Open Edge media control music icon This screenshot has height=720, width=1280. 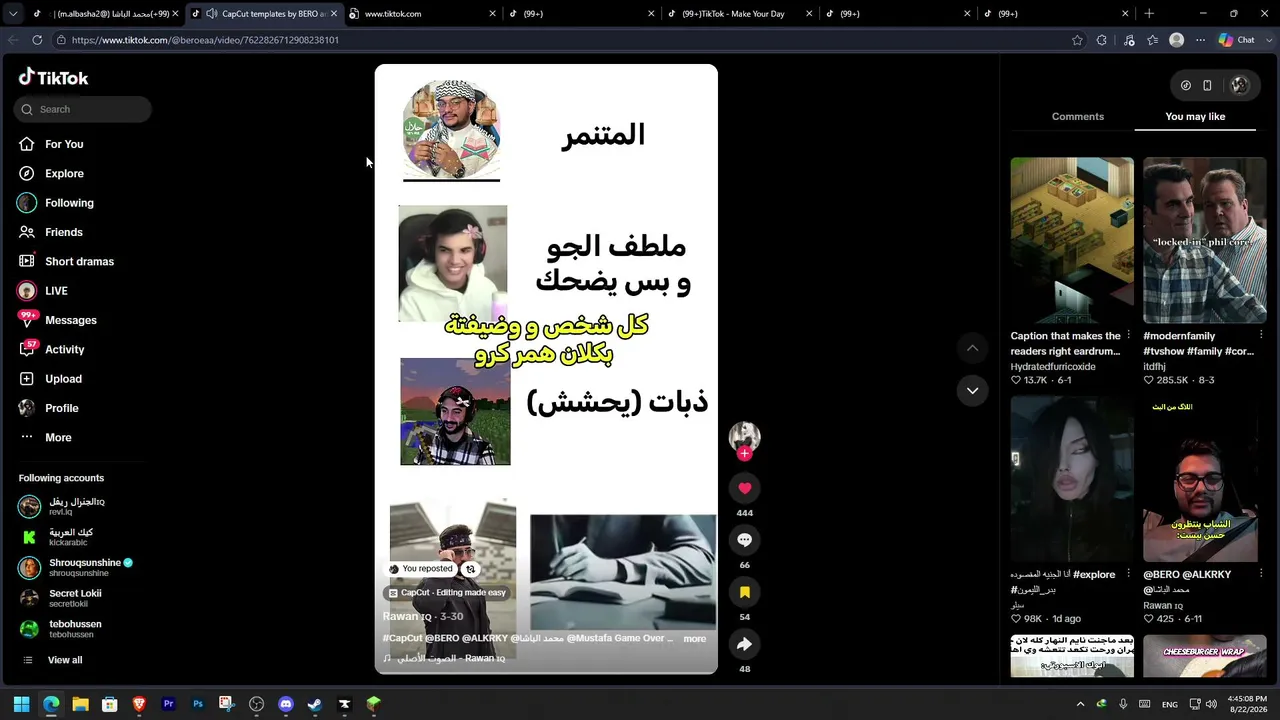[x=1129, y=40]
